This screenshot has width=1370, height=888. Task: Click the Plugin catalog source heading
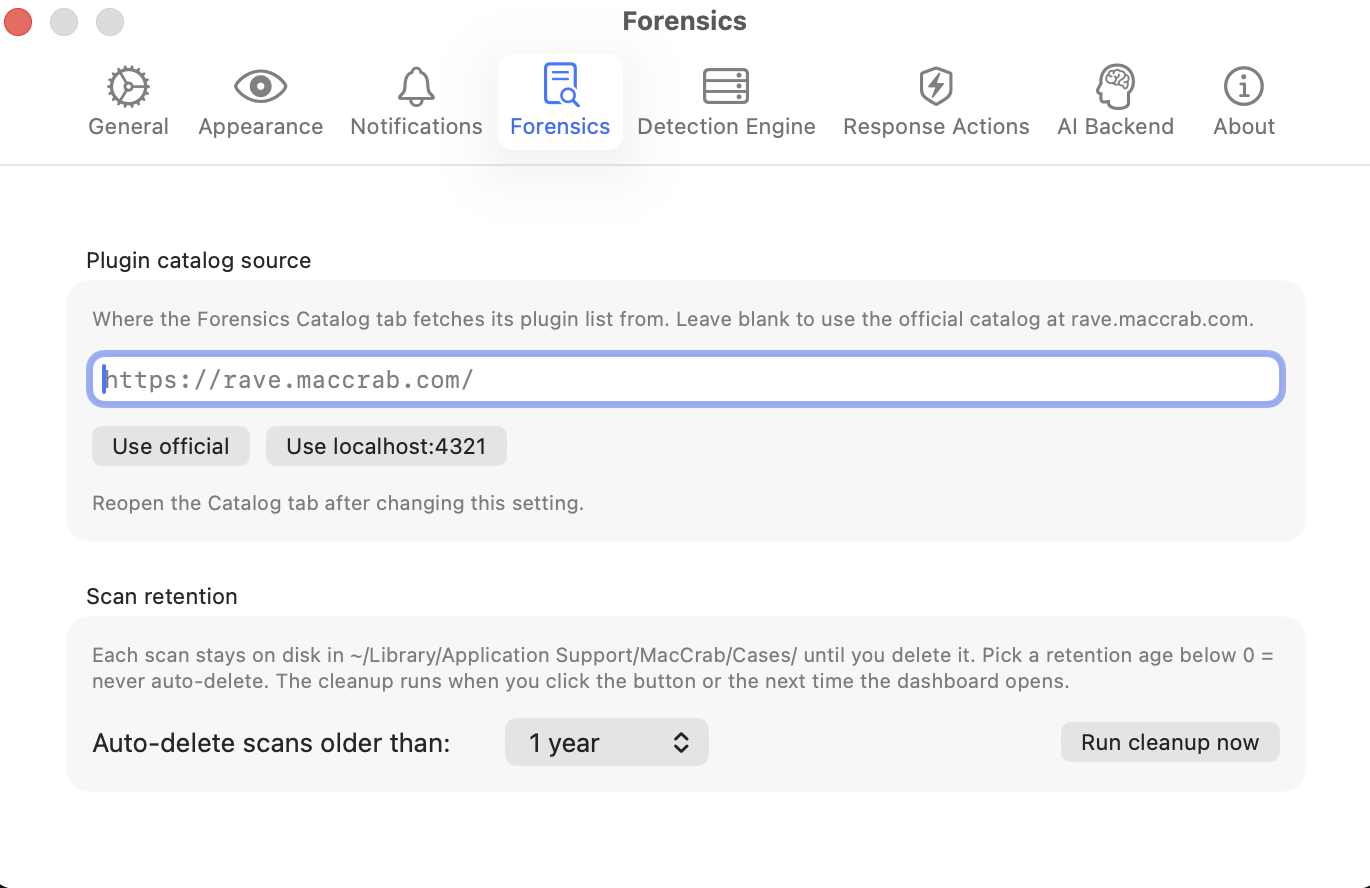[x=199, y=260]
